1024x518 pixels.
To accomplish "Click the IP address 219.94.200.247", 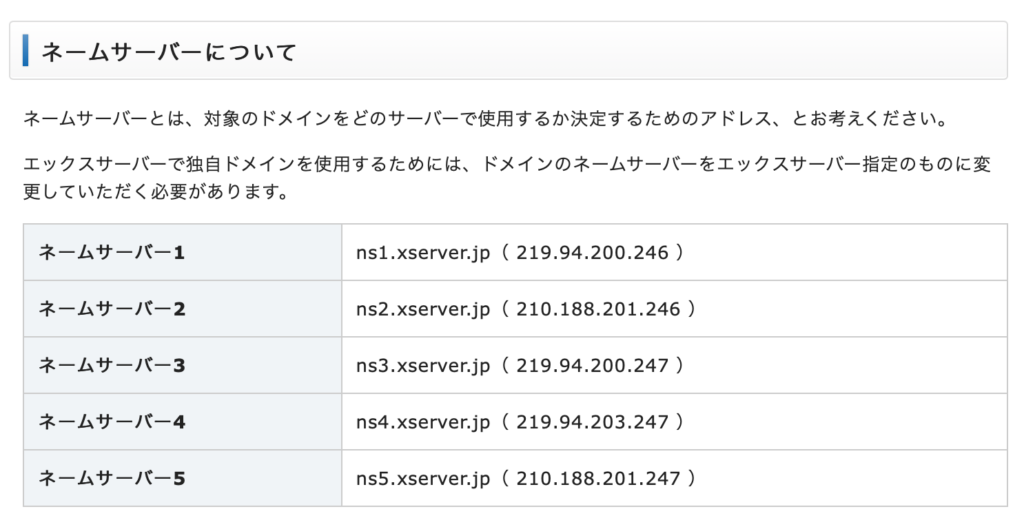I will [592, 366].
